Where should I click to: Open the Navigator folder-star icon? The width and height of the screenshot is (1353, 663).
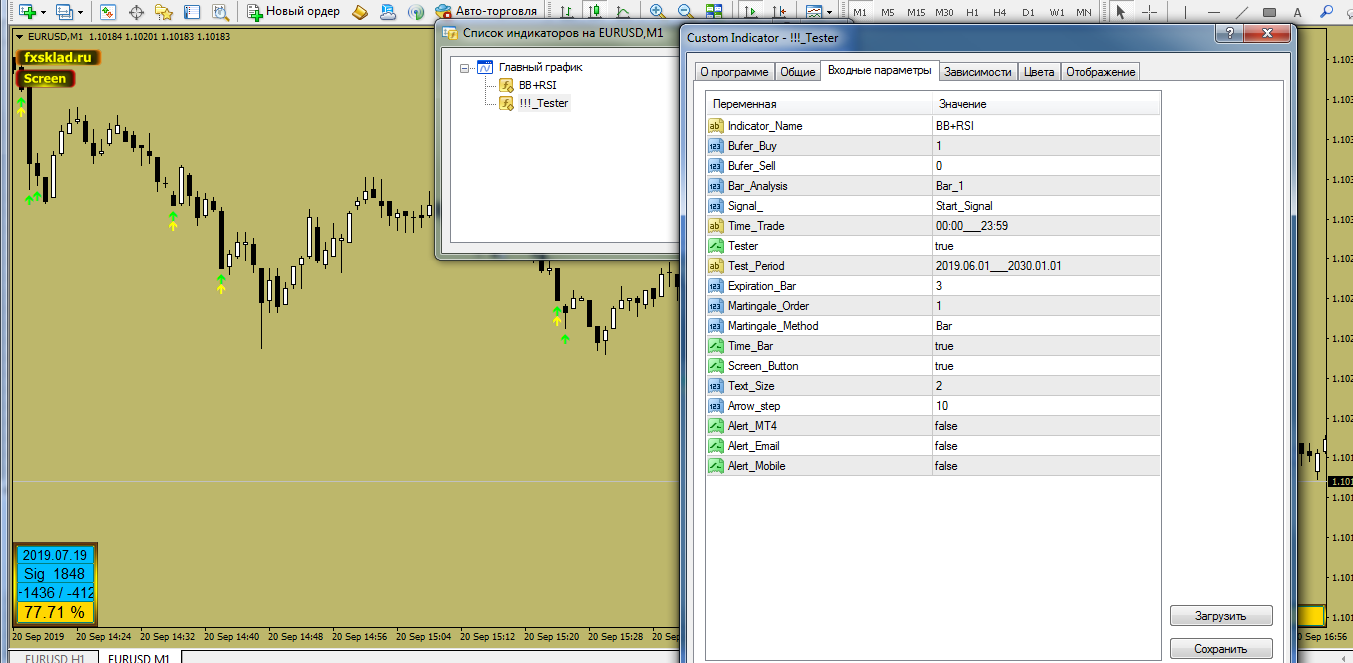click(x=165, y=12)
